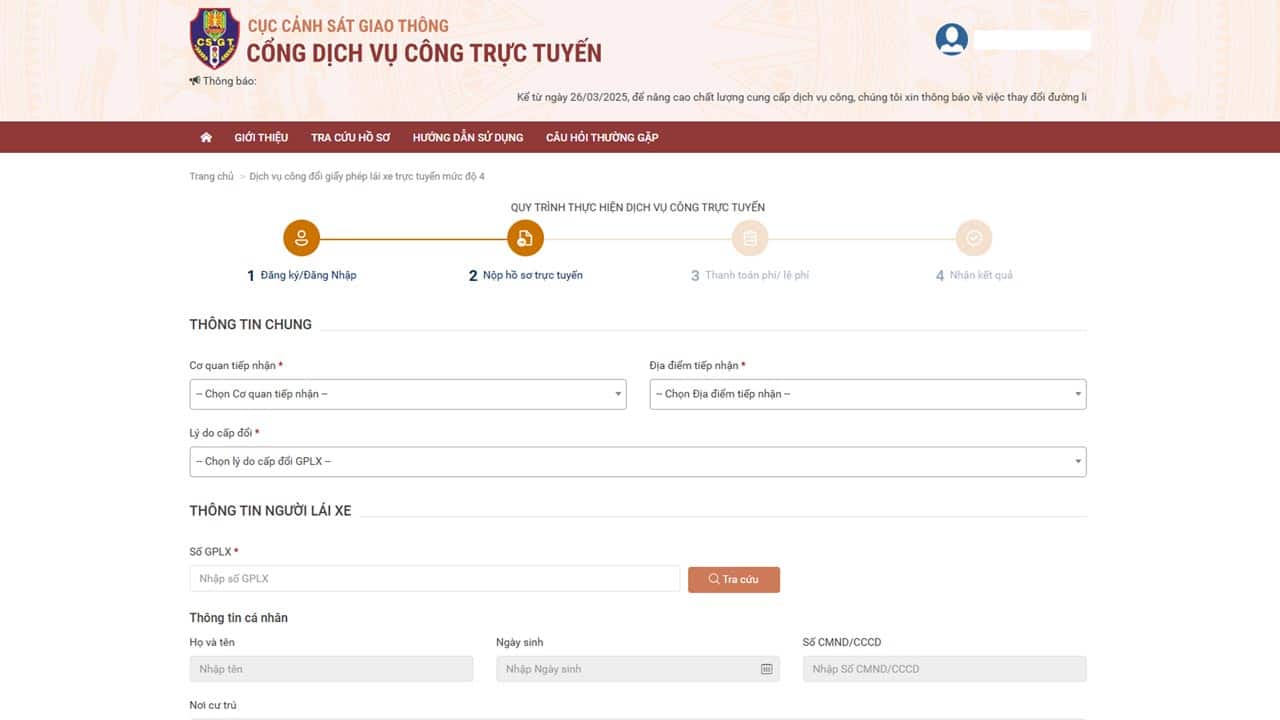Click the THÔNG TIN CHUNG heading
The image size is (1280, 720).
coord(251,324)
